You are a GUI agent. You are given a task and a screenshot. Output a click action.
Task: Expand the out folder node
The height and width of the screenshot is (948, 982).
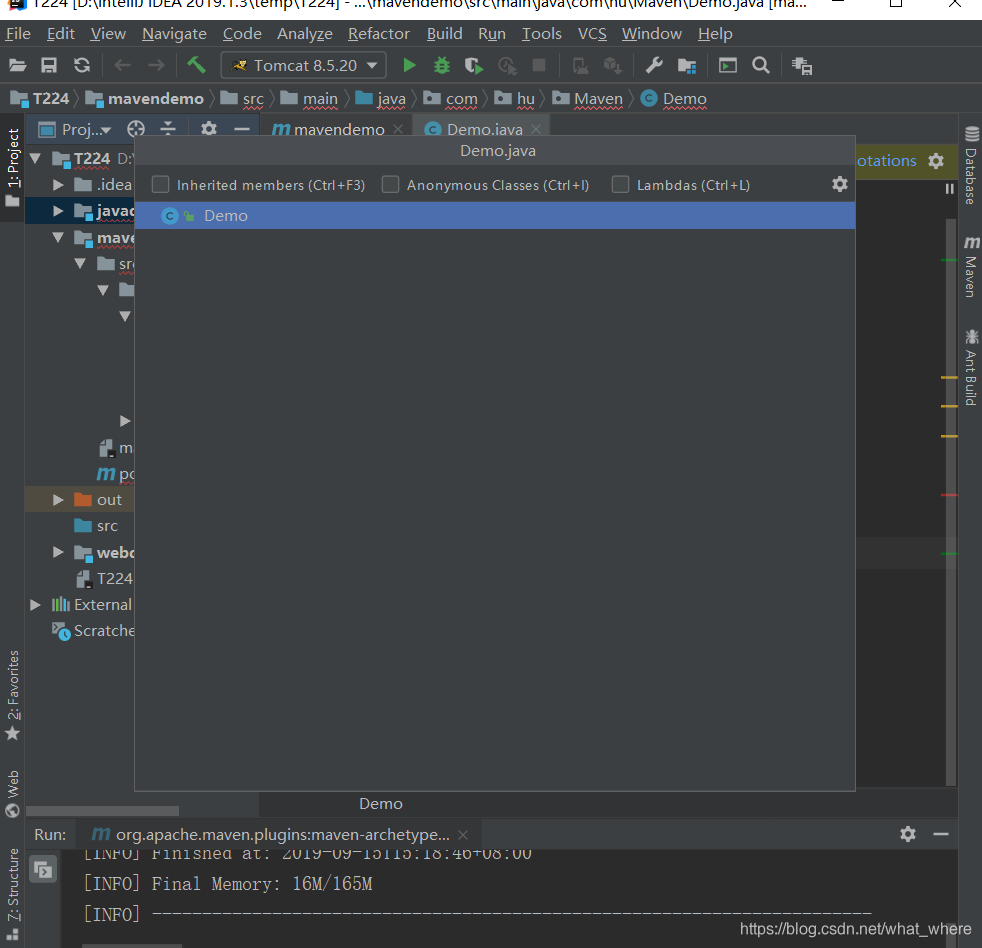[x=58, y=500]
